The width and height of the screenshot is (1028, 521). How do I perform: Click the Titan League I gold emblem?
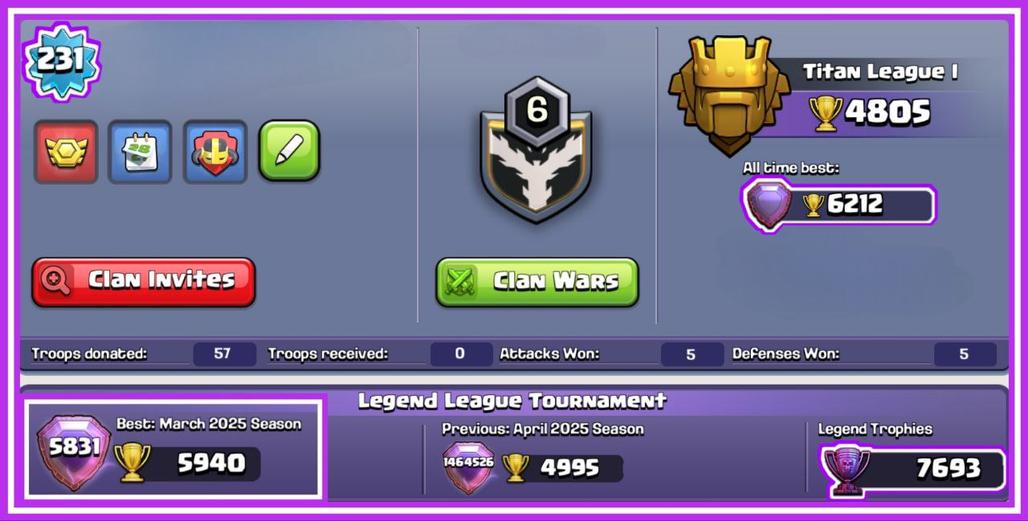[x=729, y=94]
